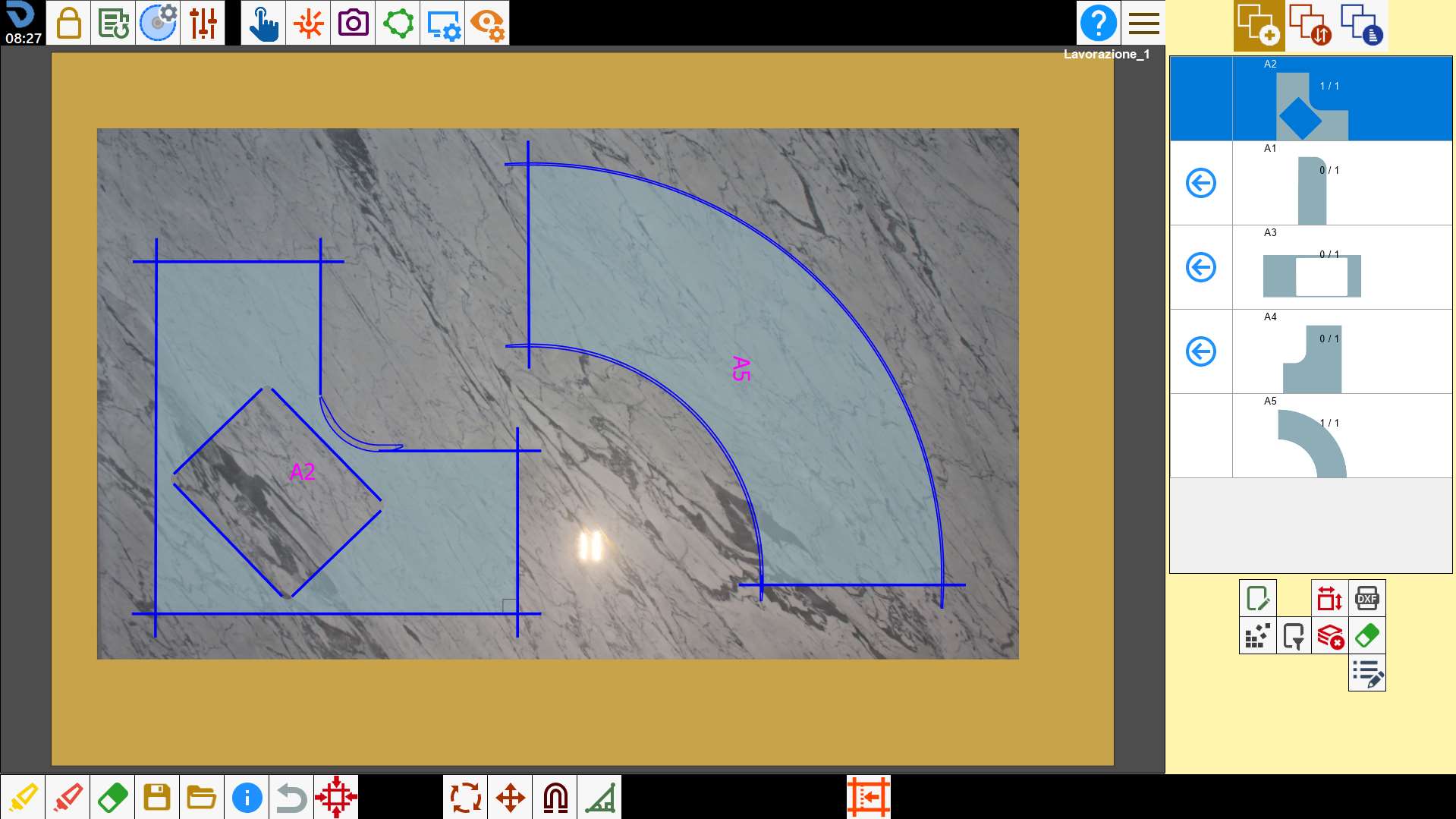Image resolution: width=1456 pixels, height=819 pixels.
Task: Click the red delete layers icon
Action: [x=1329, y=635]
